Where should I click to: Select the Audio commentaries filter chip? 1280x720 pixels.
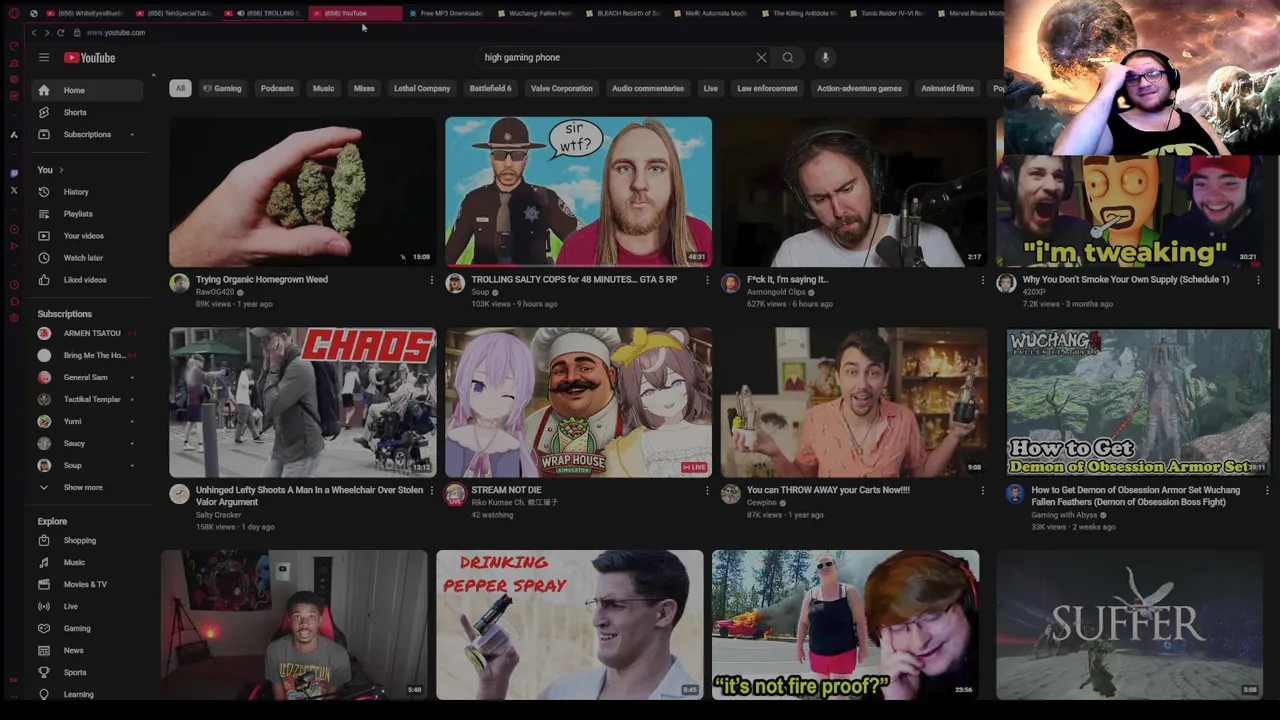click(648, 88)
